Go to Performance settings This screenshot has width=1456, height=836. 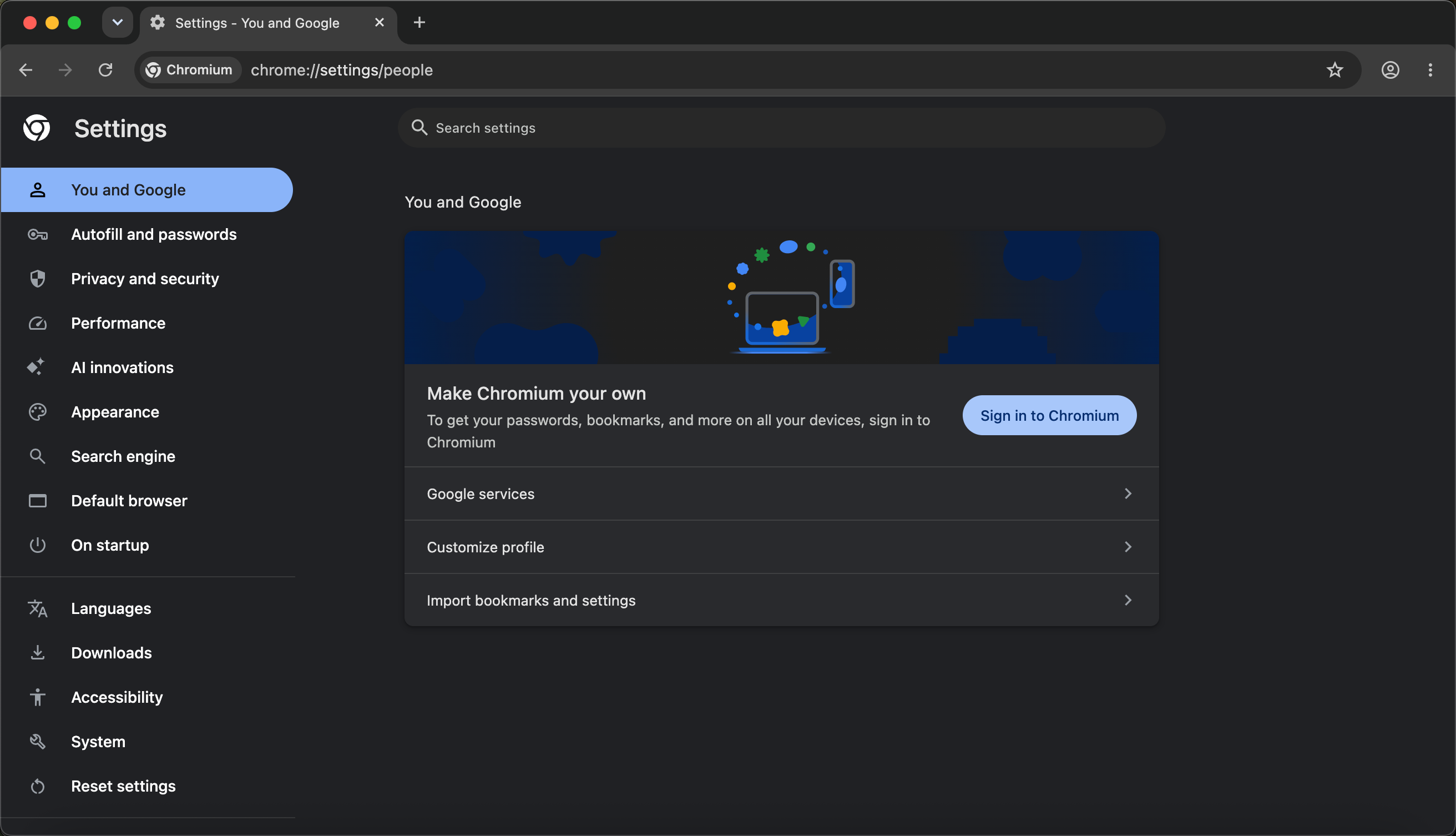click(x=147, y=323)
